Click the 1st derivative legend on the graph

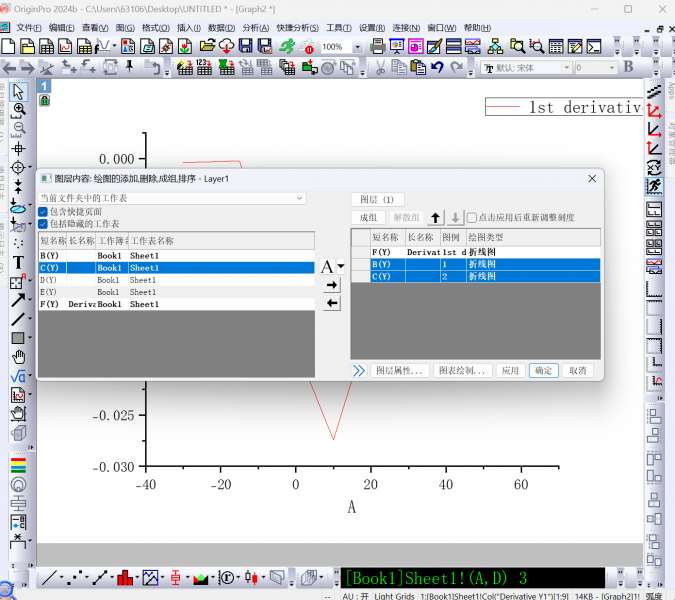point(564,107)
